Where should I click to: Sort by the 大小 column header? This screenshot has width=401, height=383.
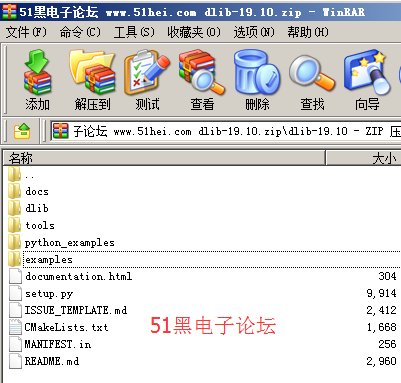click(363, 158)
